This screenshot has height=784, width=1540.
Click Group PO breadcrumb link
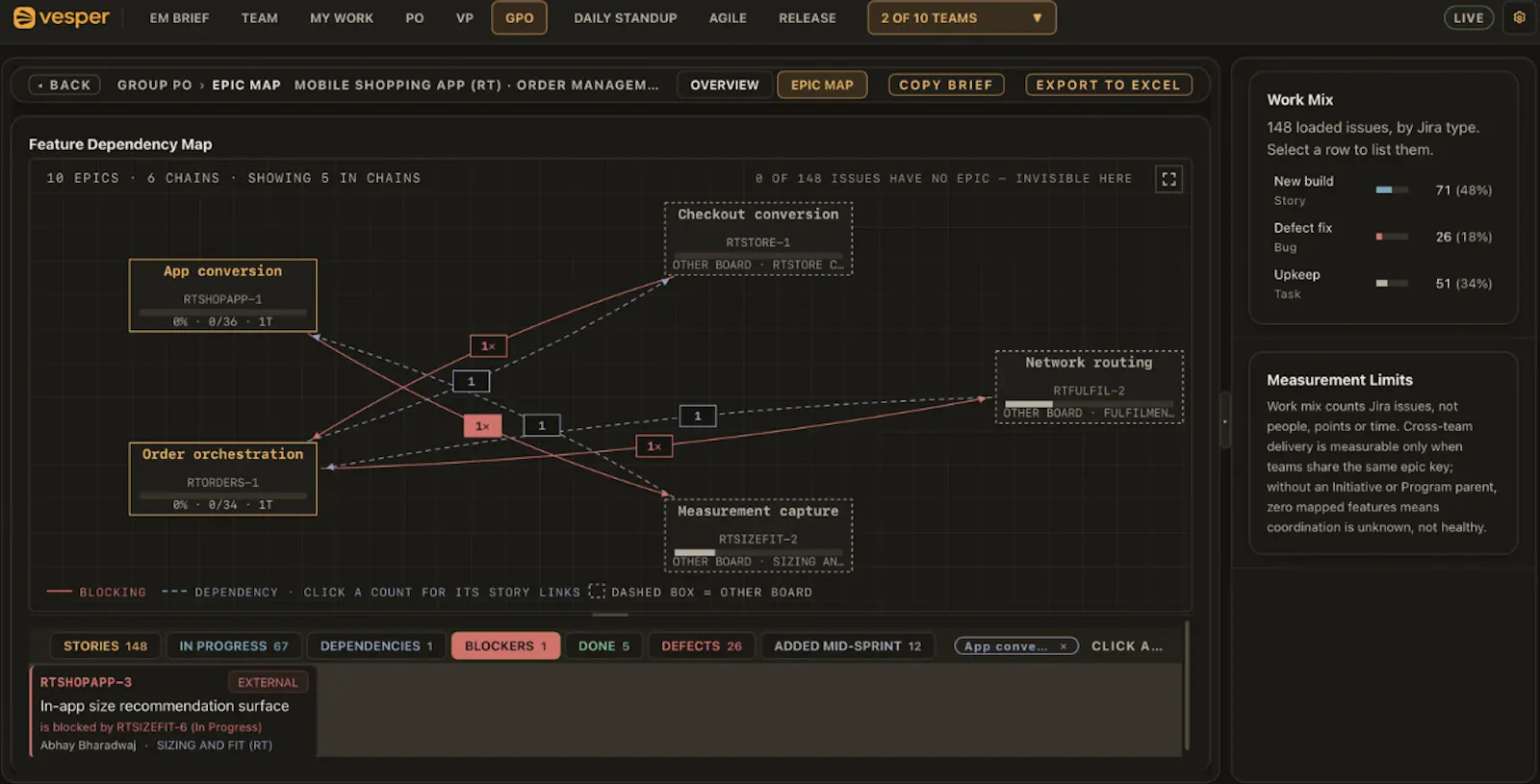155,85
